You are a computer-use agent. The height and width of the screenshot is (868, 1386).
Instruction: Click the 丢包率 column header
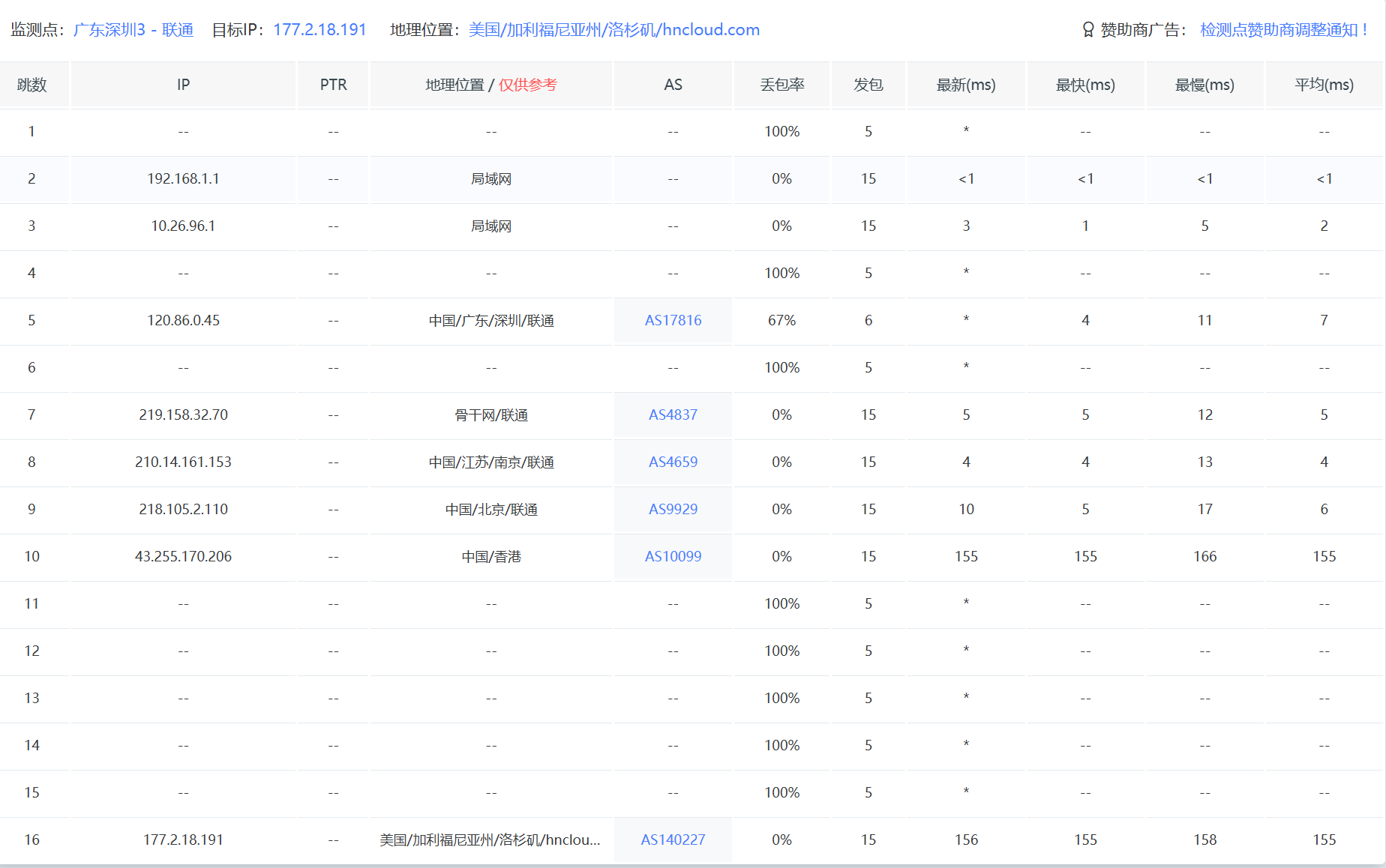tap(782, 85)
